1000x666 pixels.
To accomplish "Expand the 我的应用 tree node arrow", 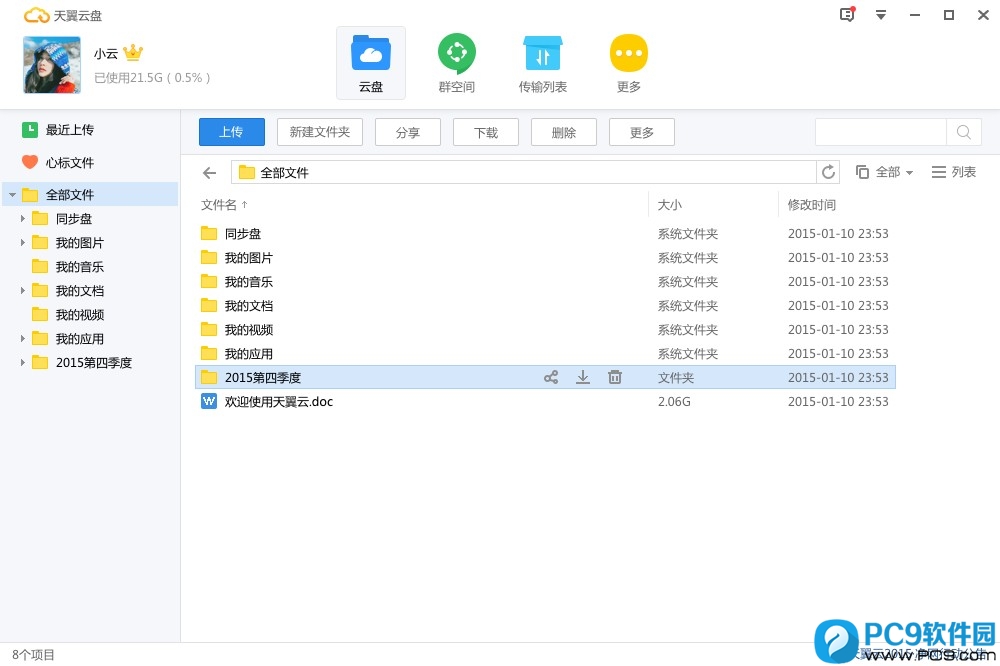I will 22,339.
